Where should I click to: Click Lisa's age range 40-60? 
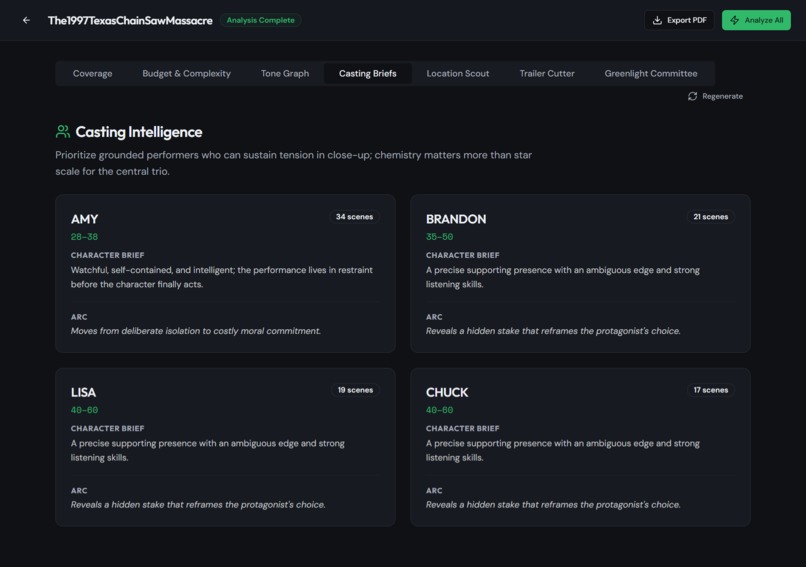coord(84,410)
